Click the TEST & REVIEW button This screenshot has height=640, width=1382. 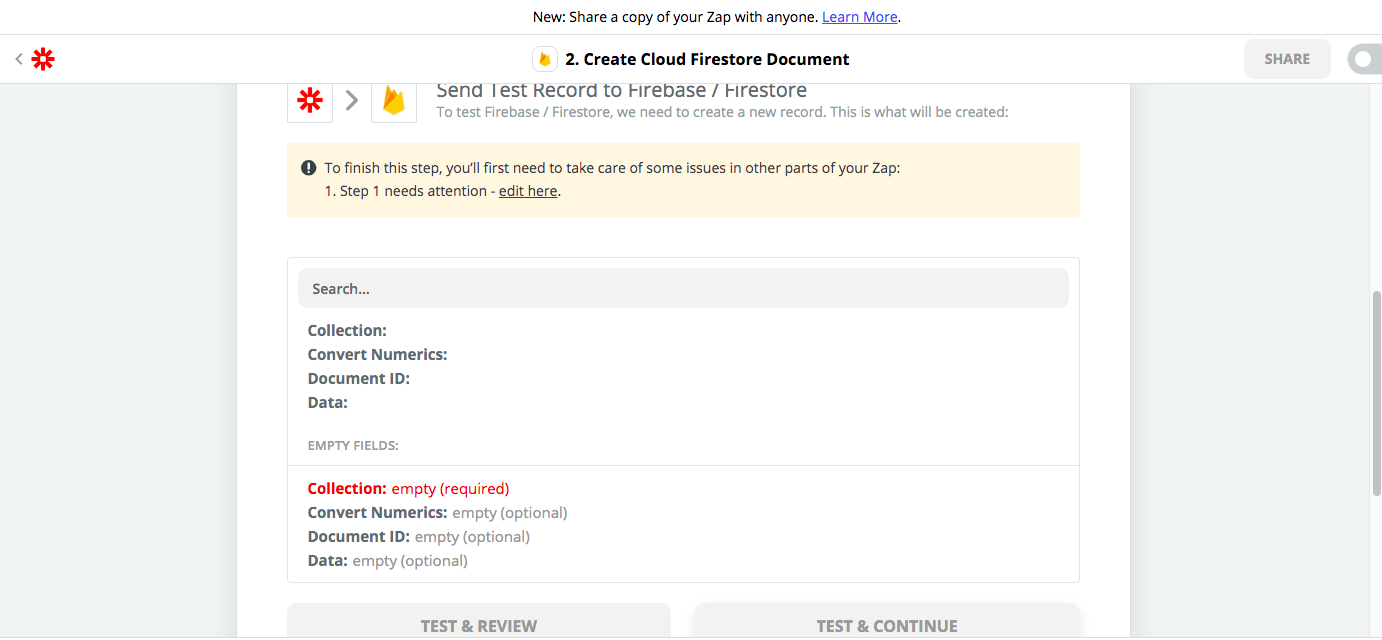coord(479,622)
